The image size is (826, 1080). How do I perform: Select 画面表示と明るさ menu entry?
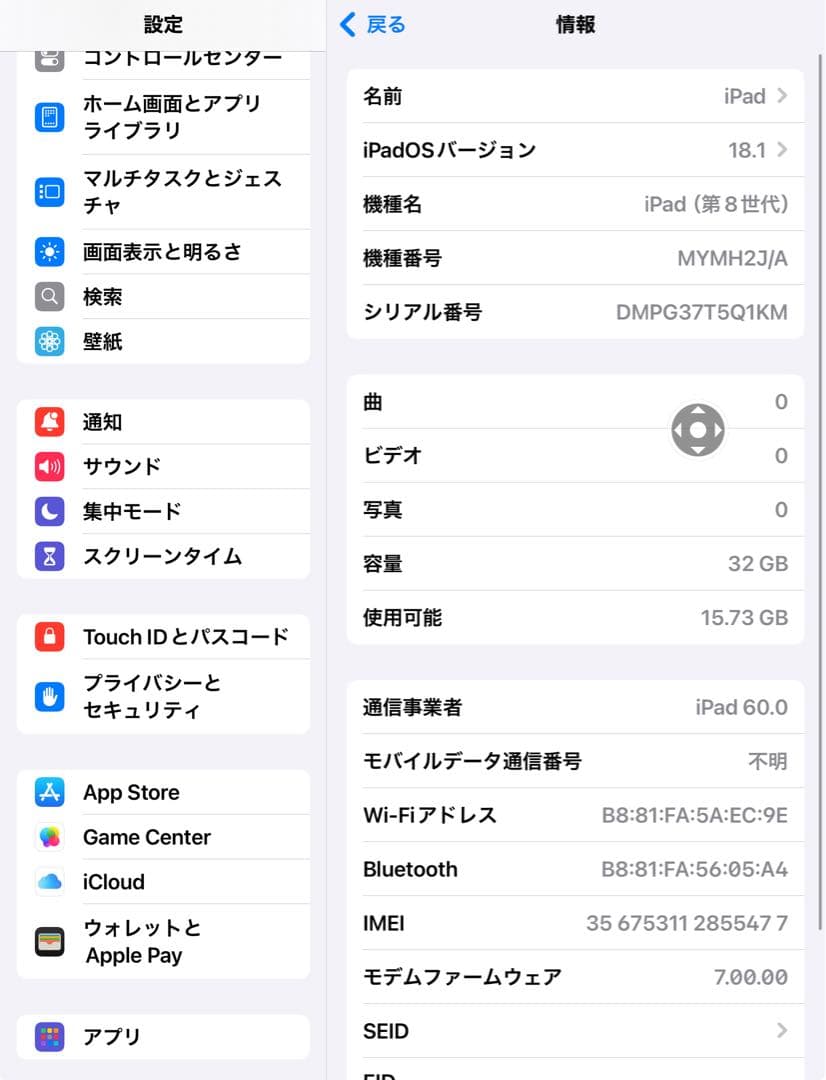[x=163, y=252]
